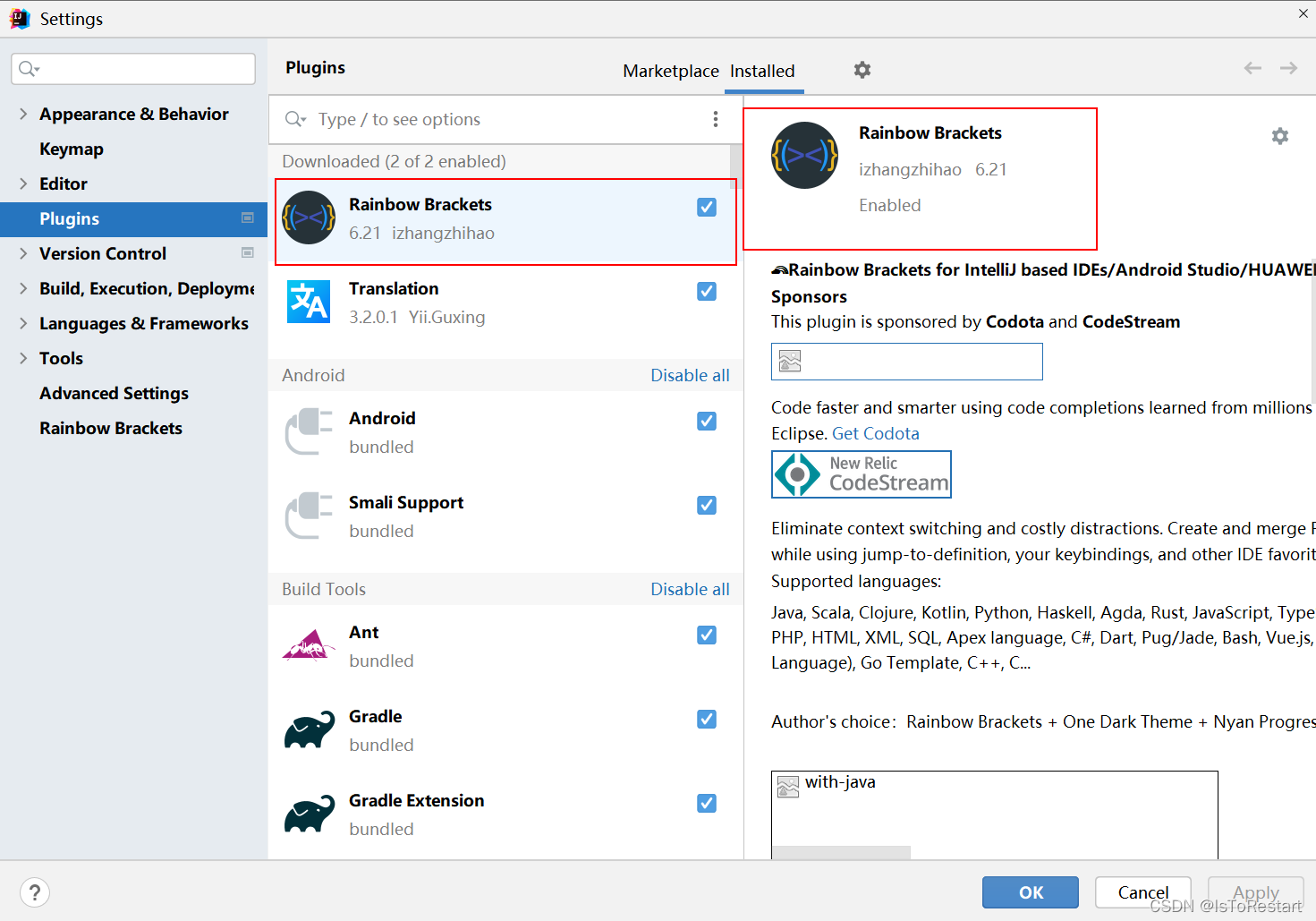This screenshot has height=921, width=1316.
Task: Click the Rainbow Brackets plugin icon in list
Action: pyautogui.click(x=309, y=217)
